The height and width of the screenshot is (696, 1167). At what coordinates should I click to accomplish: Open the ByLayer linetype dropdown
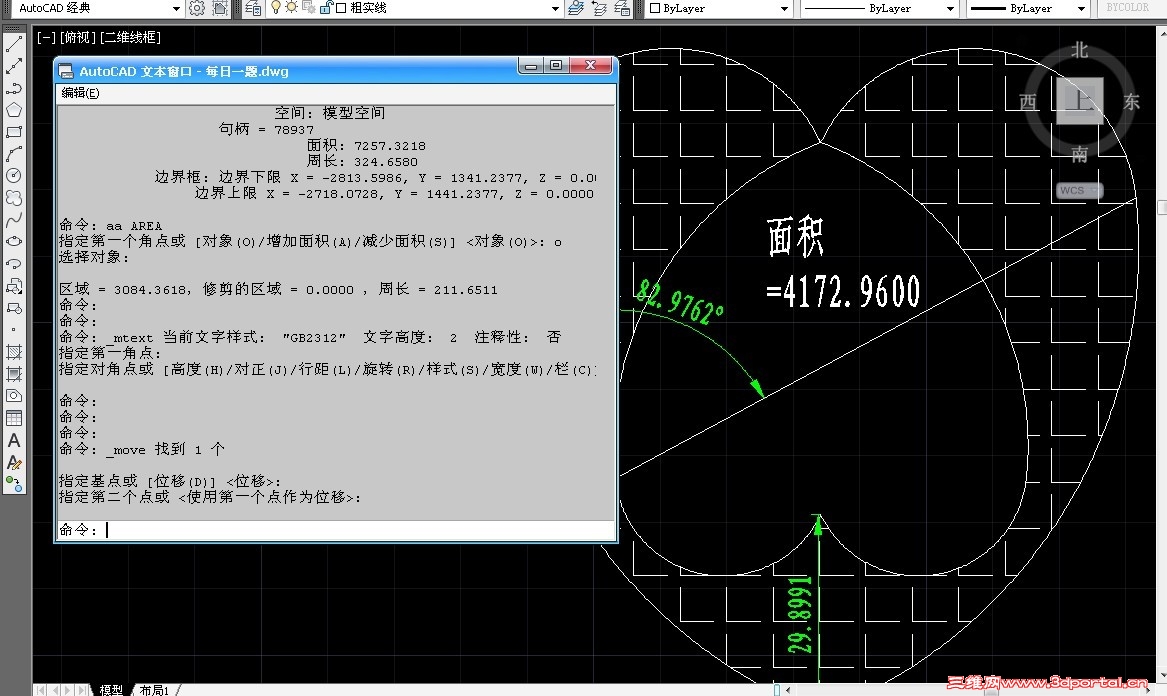950,8
